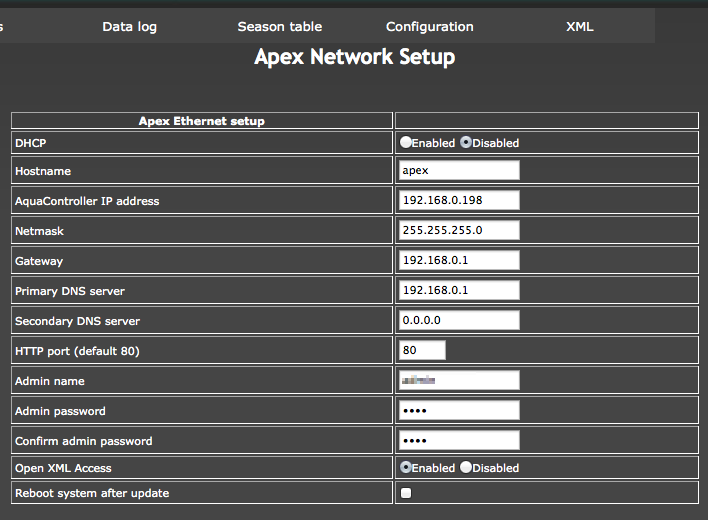Click the Confirm admin password label
Image resolution: width=708 pixels, height=520 pixels.
84,441
